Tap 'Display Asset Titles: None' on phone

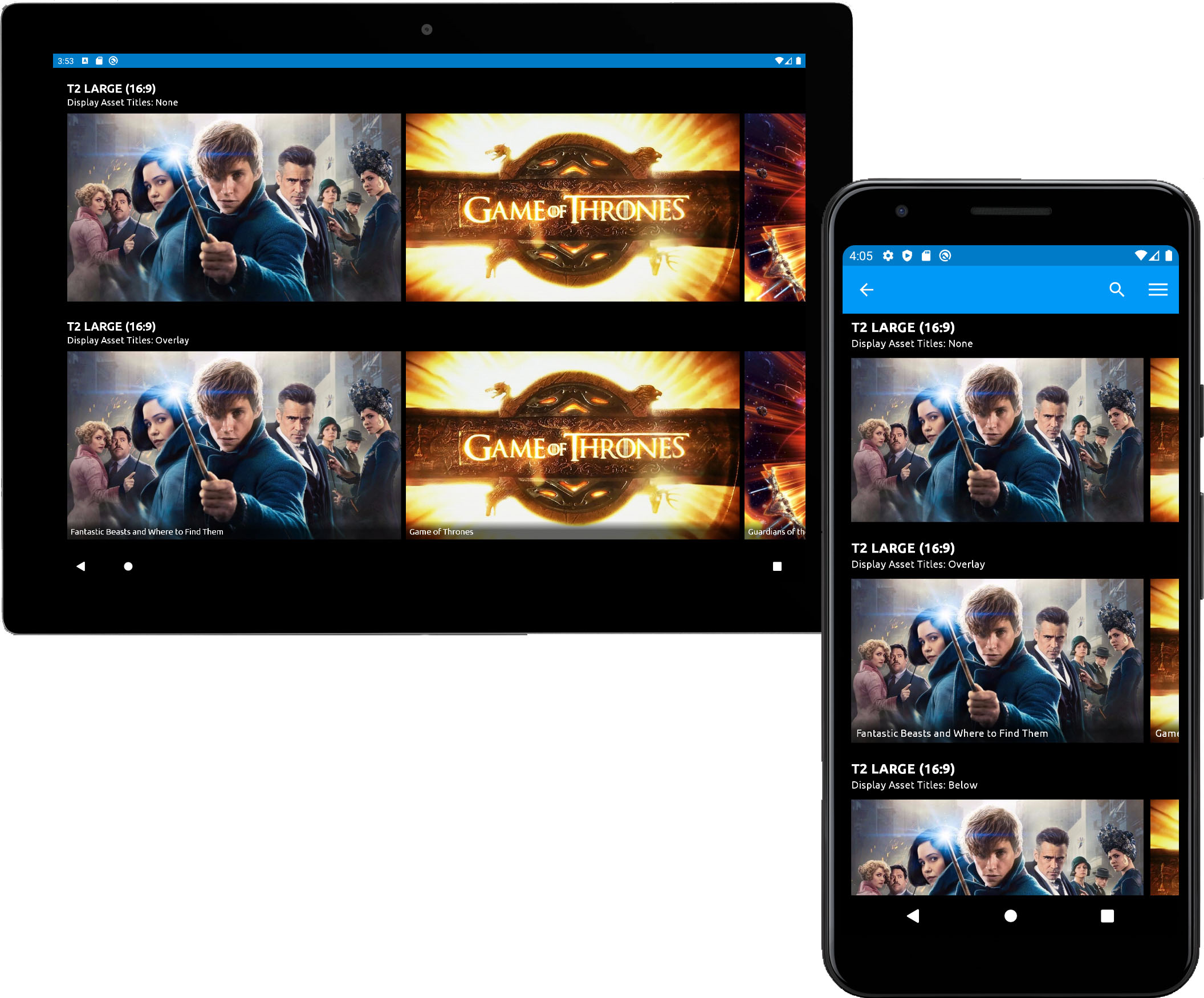(x=912, y=343)
